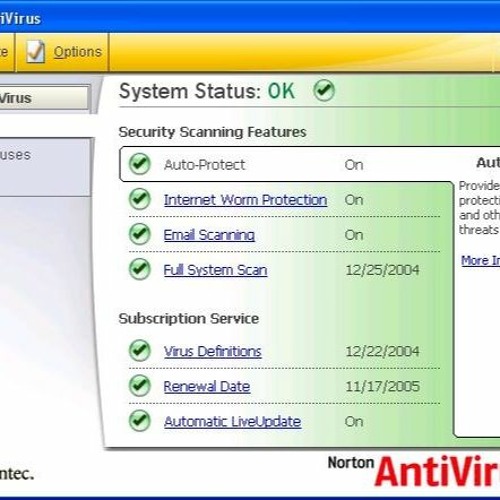Screen dimensions: 500x500
Task: Click the Email Scanning check icon
Action: coord(140,234)
